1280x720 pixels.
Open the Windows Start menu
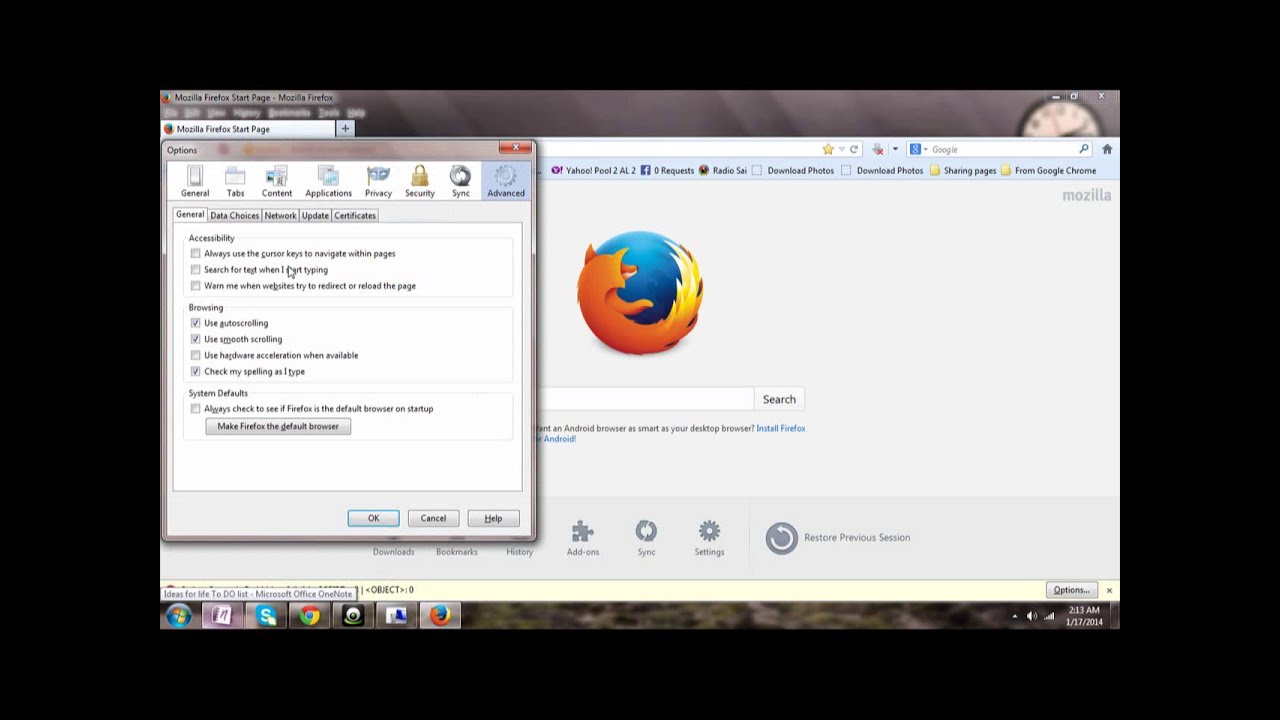tap(179, 616)
